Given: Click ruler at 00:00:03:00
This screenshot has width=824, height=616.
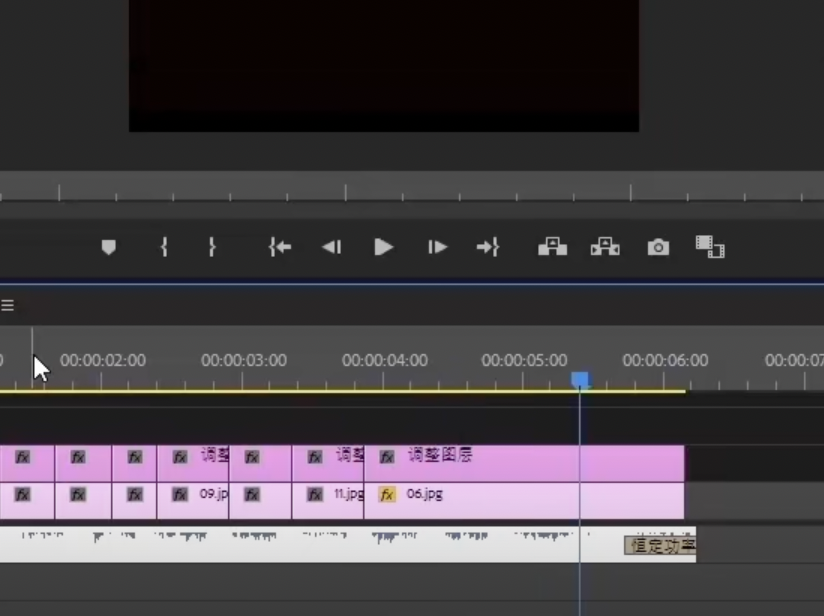Looking at the screenshot, I should 244,360.
